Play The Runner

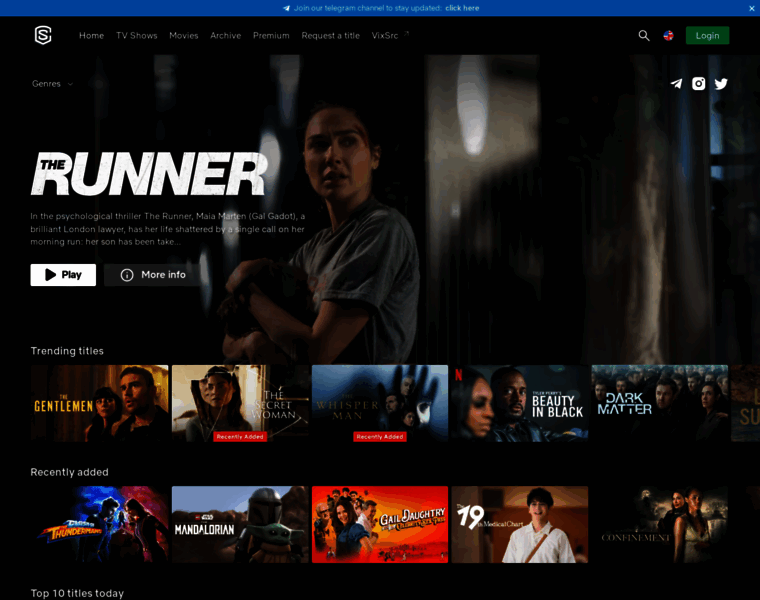point(63,275)
